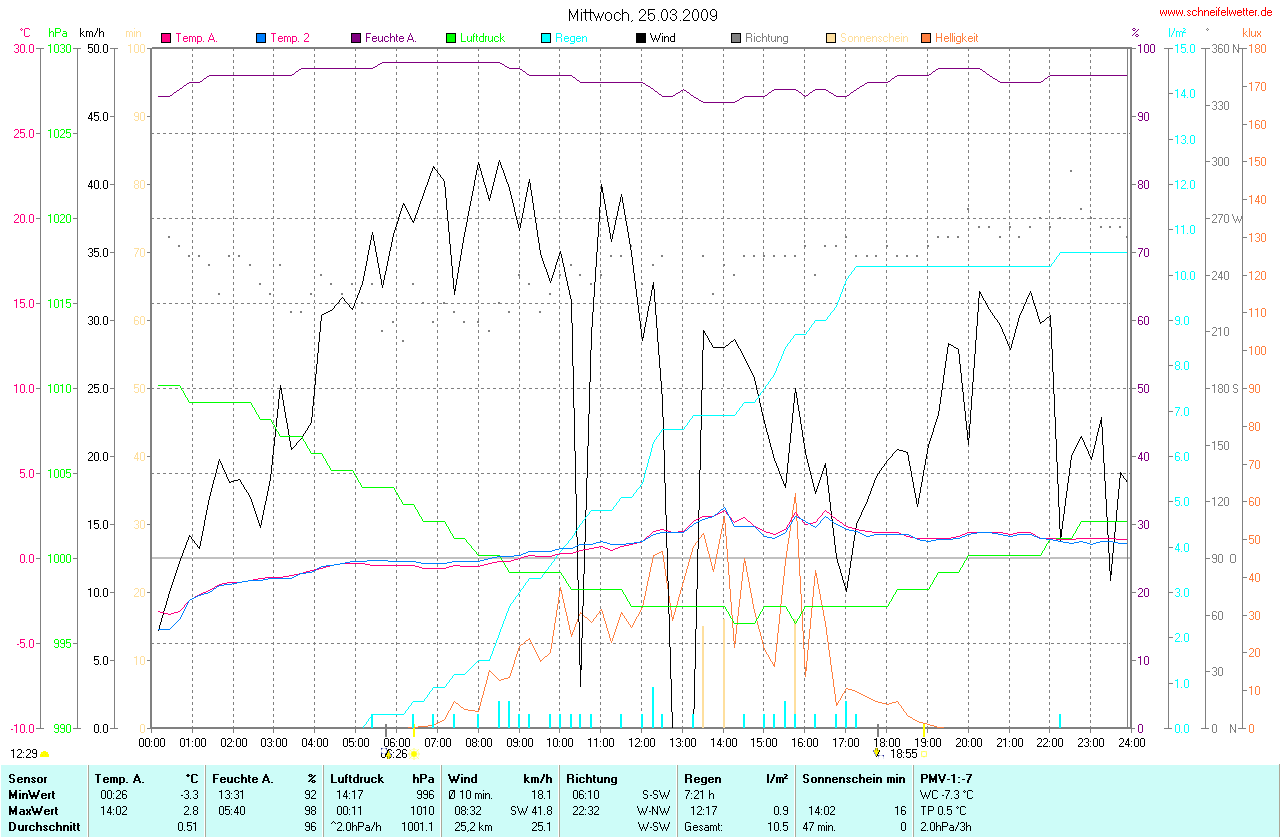Image resolution: width=1280 pixels, height=837 pixels.
Task: Click the 06:00 time axis label
Action: [396, 742]
